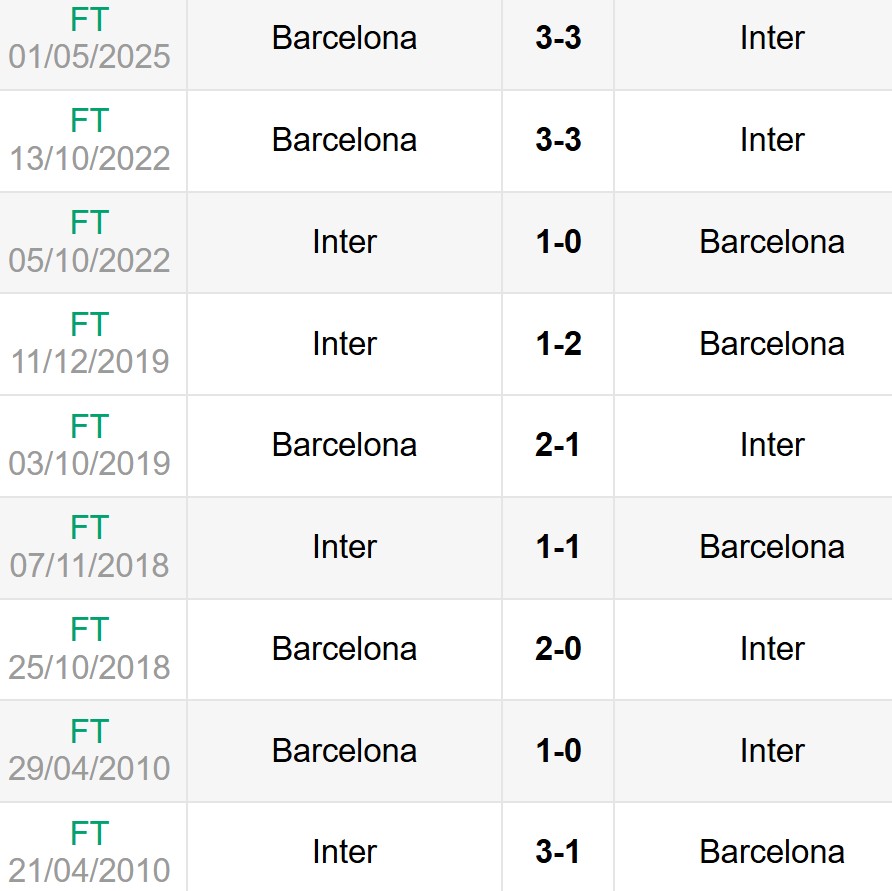892x891 pixels.
Task: Click the 3-1 Inter win score
Action: pyautogui.click(x=558, y=852)
